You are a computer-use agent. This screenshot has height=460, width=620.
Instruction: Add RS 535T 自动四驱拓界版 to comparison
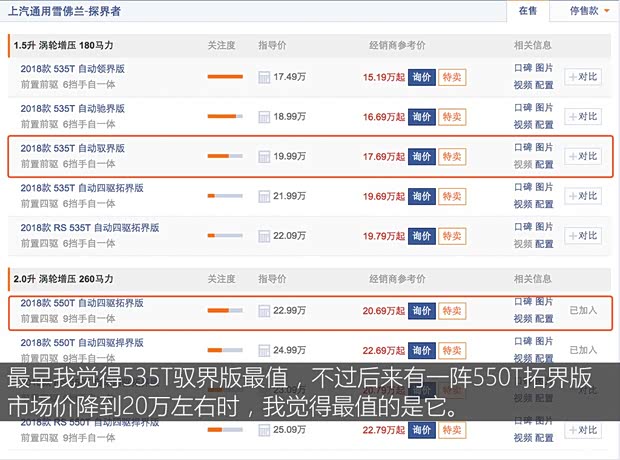(583, 236)
